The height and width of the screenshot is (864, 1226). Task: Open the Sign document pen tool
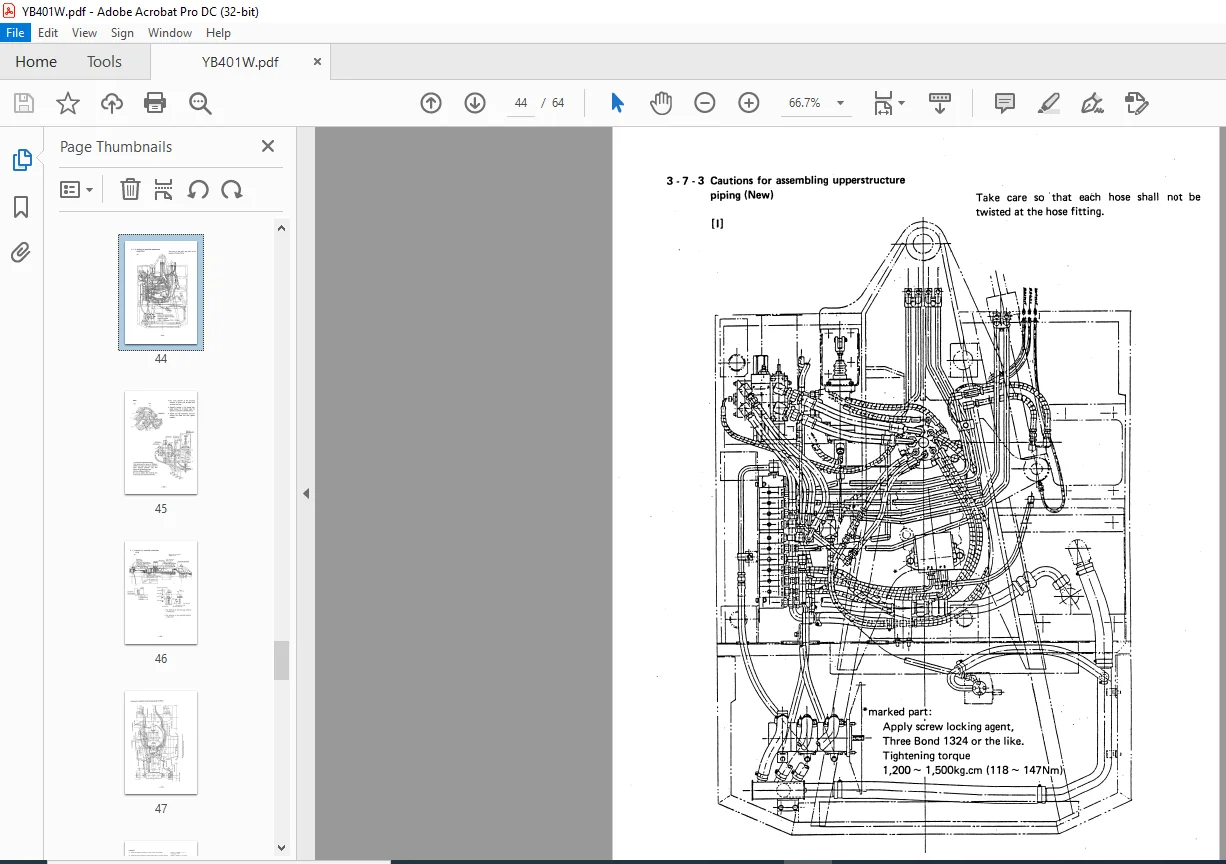[x=1092, y=103]
